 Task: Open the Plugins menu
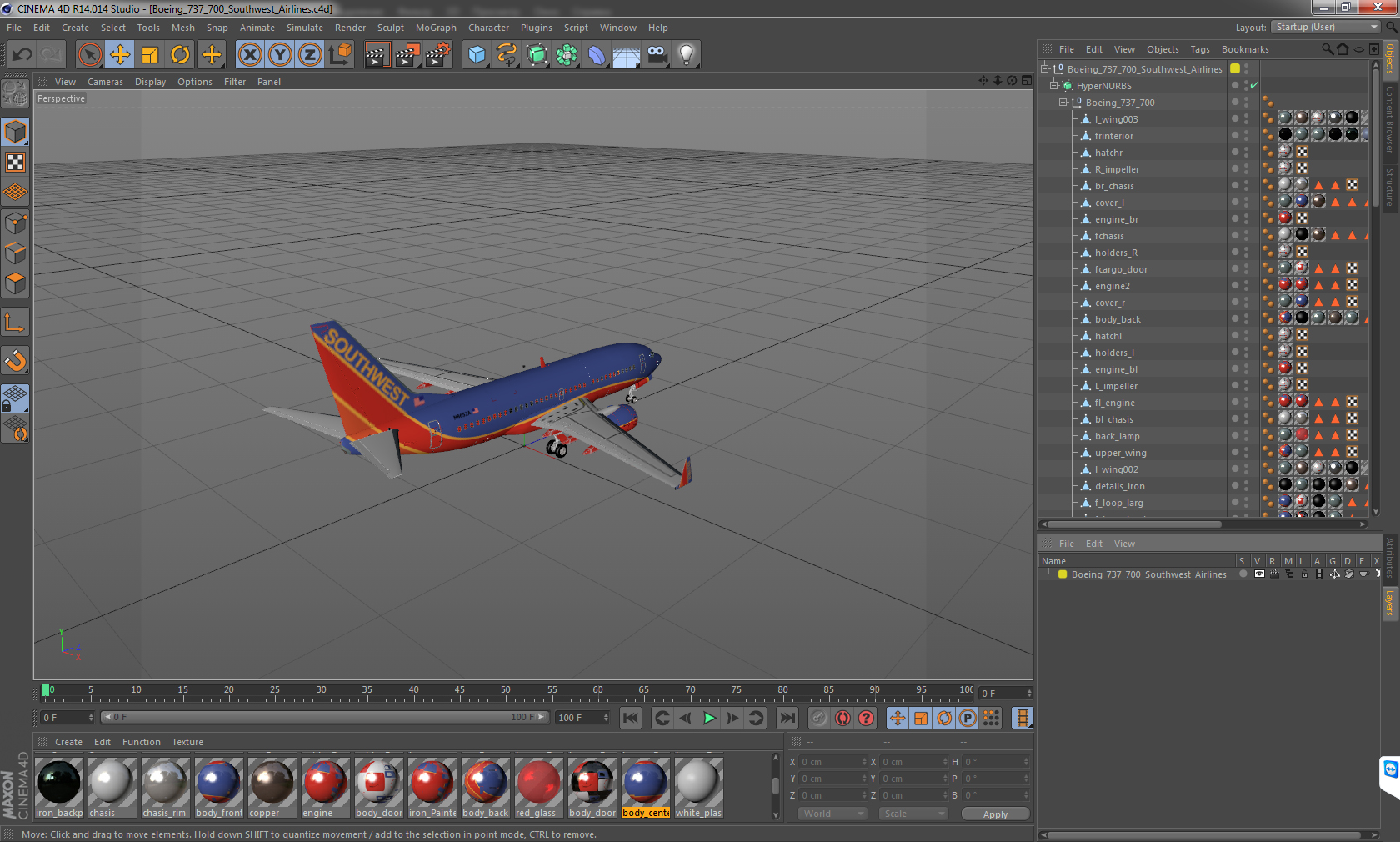point(536,28)
